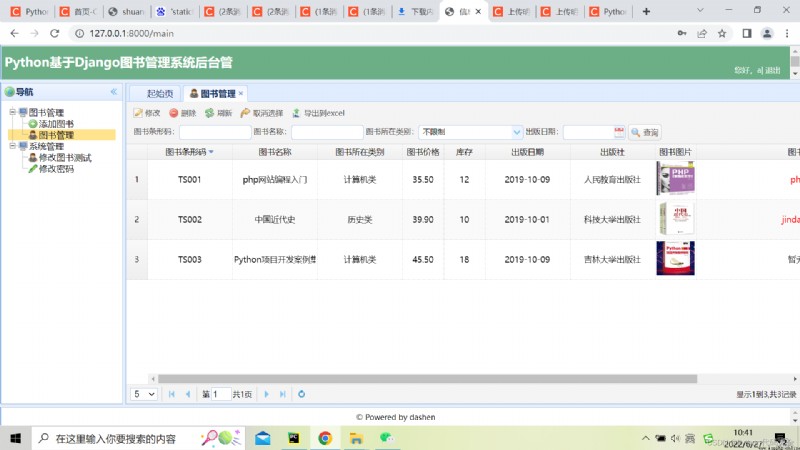Open PyCharm from the taskbar
800x450 pixels.
[294, 438]
